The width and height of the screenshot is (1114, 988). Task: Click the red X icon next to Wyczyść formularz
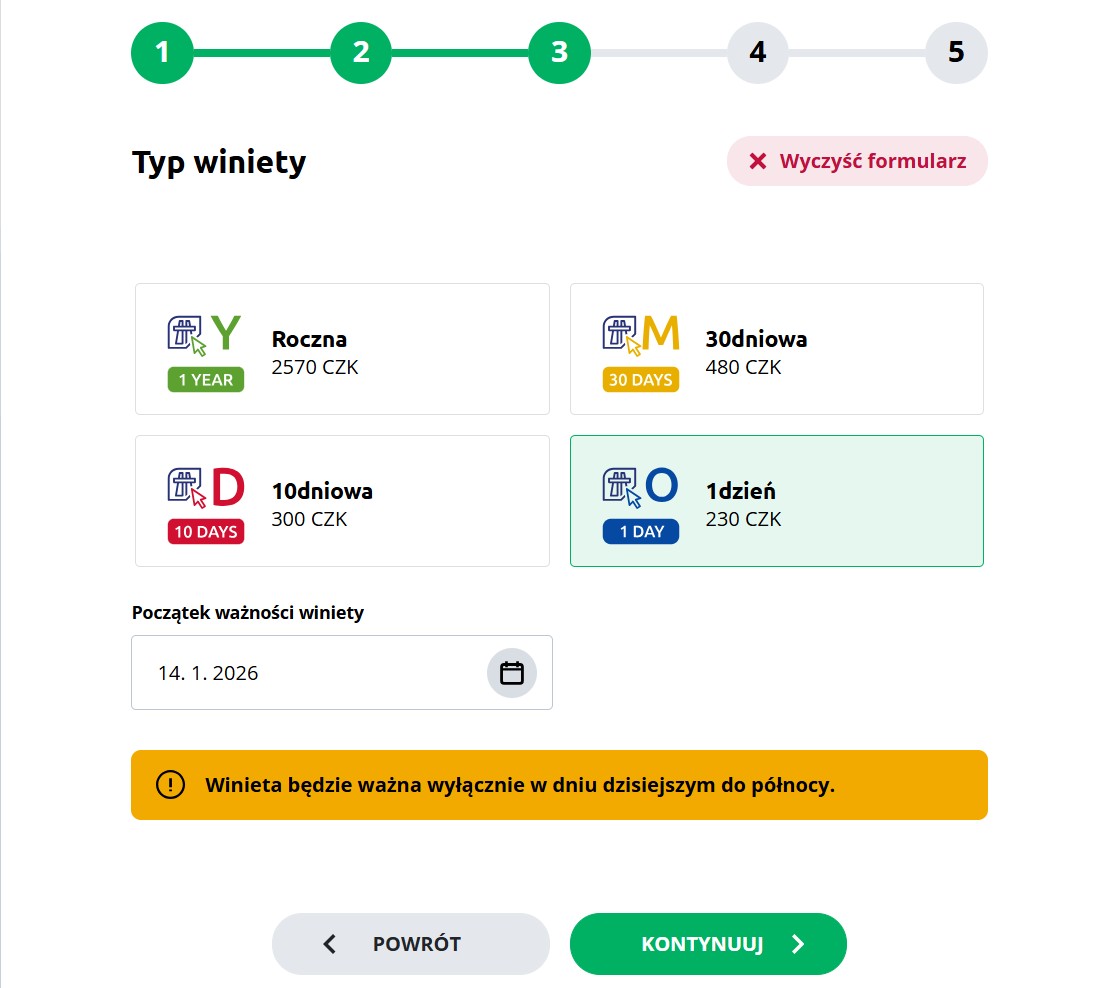[x=757, y=161]
